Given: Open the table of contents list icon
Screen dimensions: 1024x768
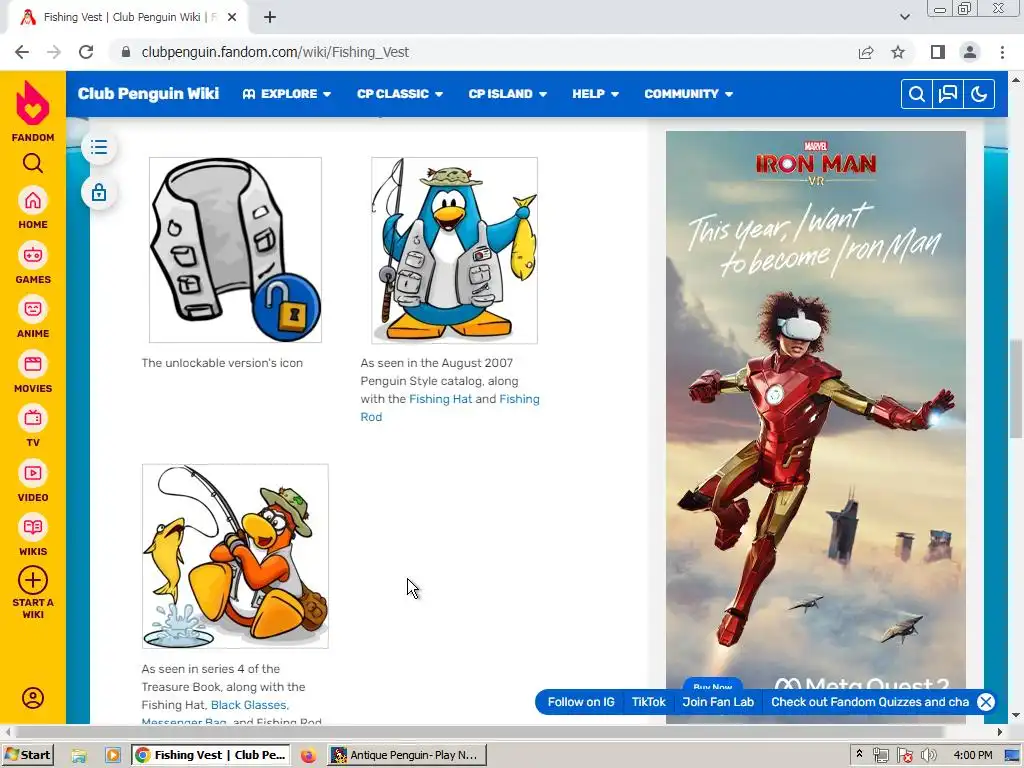Looking at the screenshot, I should [x=99, y=147].
